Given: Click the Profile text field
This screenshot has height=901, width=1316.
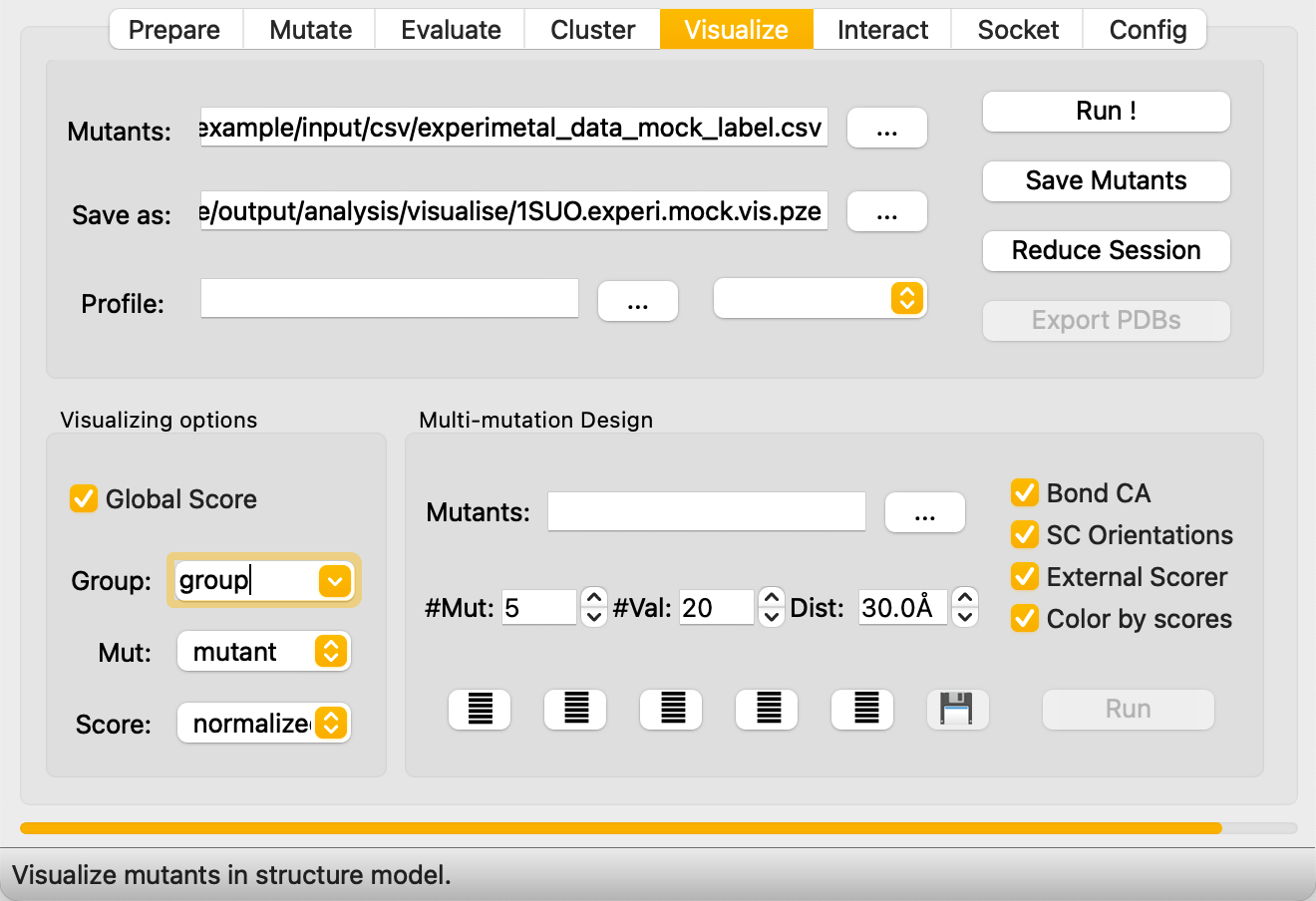Looking at the screenshot, I should [390, 299].
